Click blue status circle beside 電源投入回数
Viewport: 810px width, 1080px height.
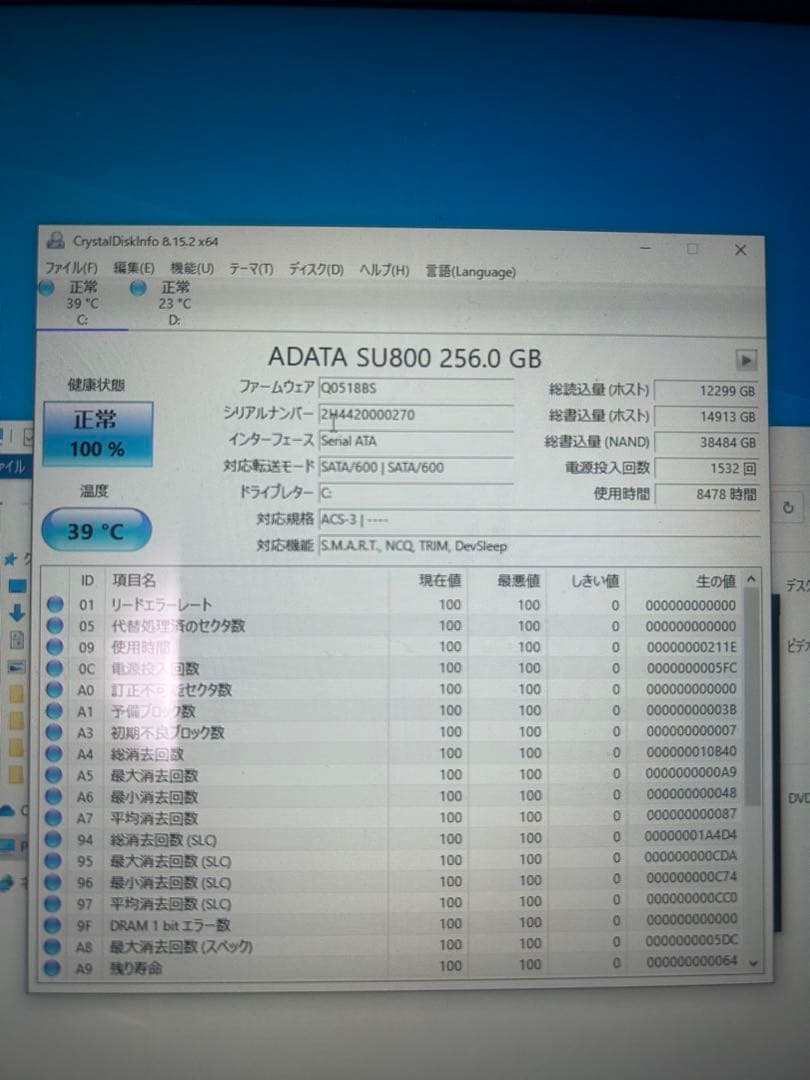point(53,668)
